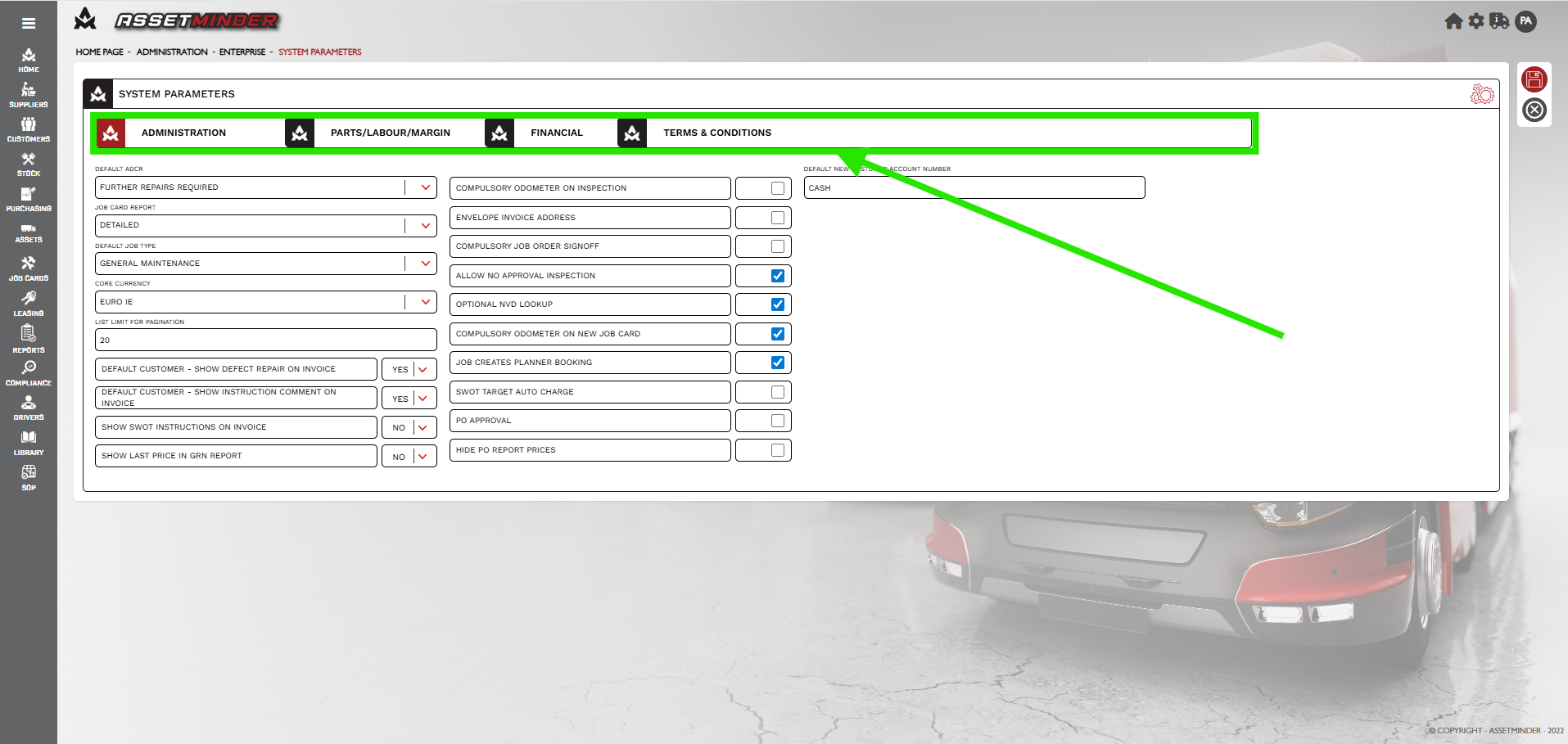Viewport: 1568px width, 744px height.
Task: Go to Job Cards in sidebar
Action: [x=29, y=268]
